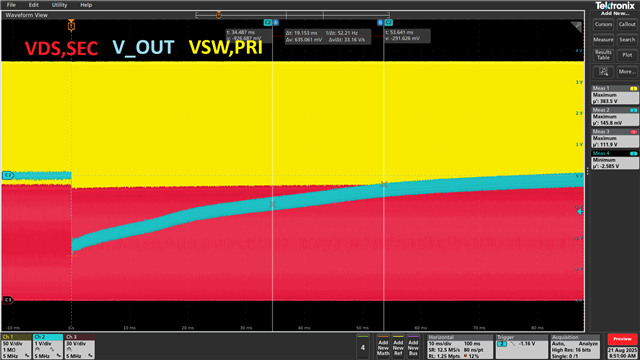Toggle the Ch 1 channel badge
This screenshot has width=640, height=360.
pos(16,347)
